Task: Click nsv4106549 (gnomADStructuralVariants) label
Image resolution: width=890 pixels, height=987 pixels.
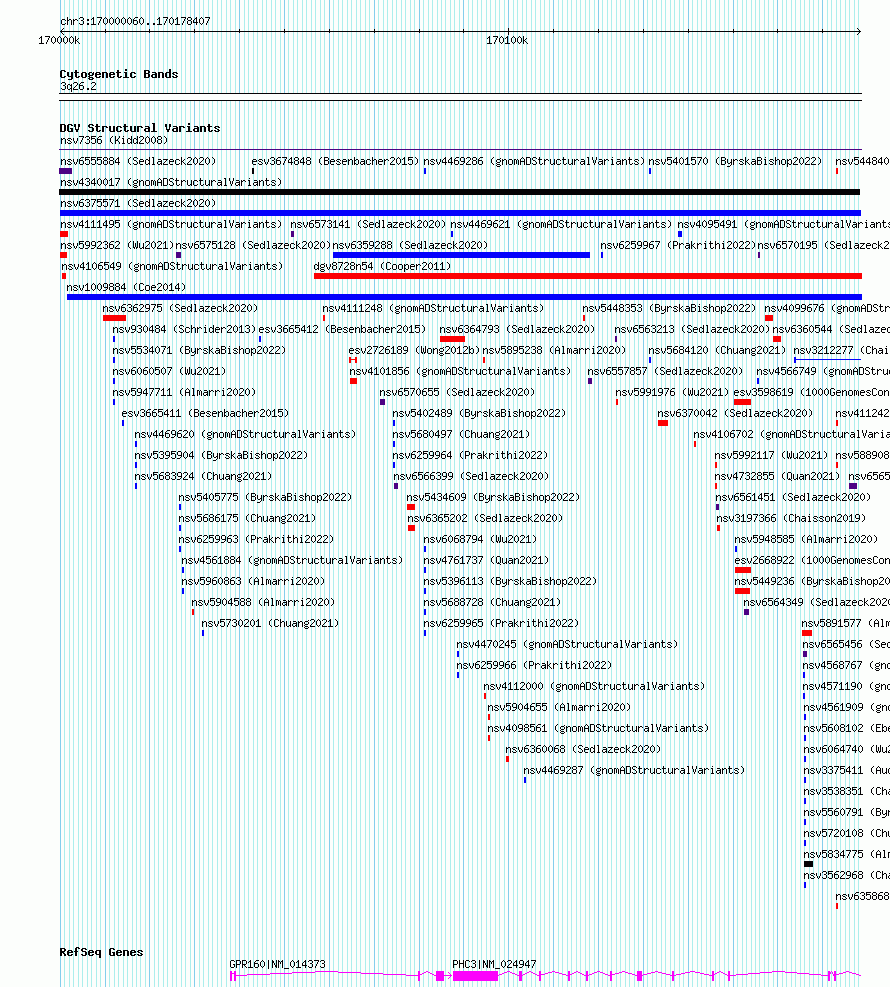Action: pyautogui.click(x=172, y=266)
